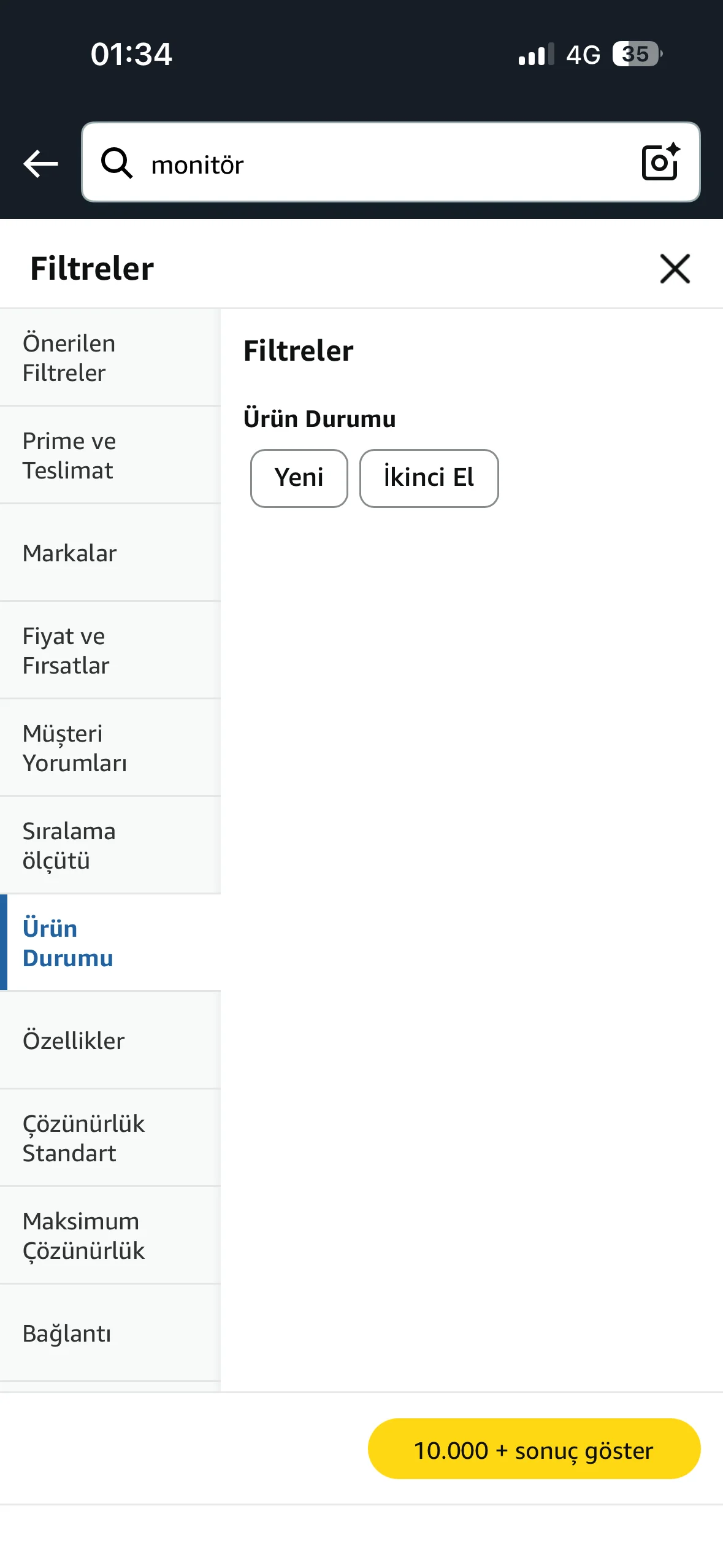Open the Sıralama ölçütü sorting options
Screen dimensions: 723x1568
click(x=110, y=845)
